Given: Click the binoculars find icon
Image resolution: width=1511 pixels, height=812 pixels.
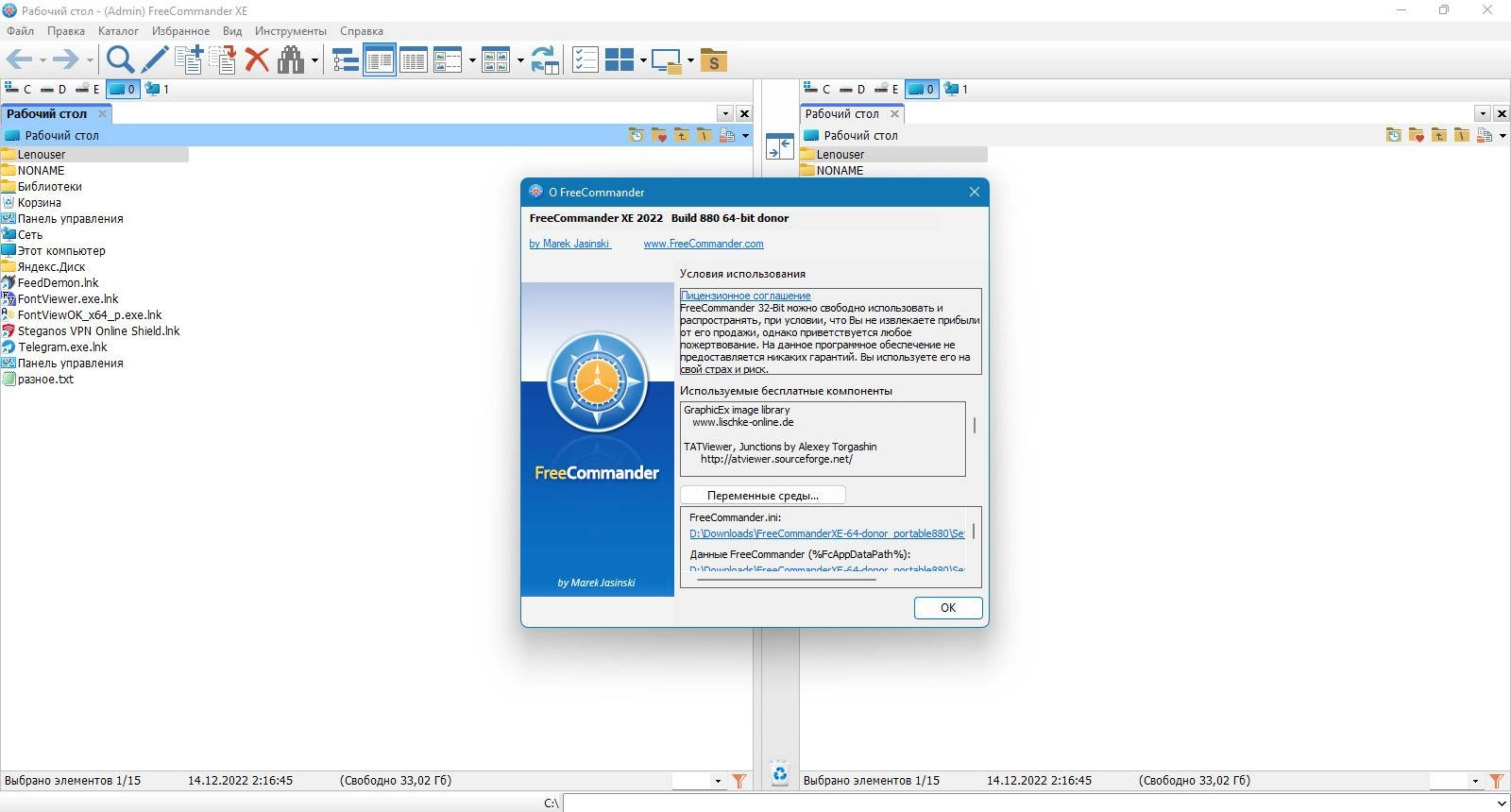Looking at the screenshot, I should click(x=291, y=60).
